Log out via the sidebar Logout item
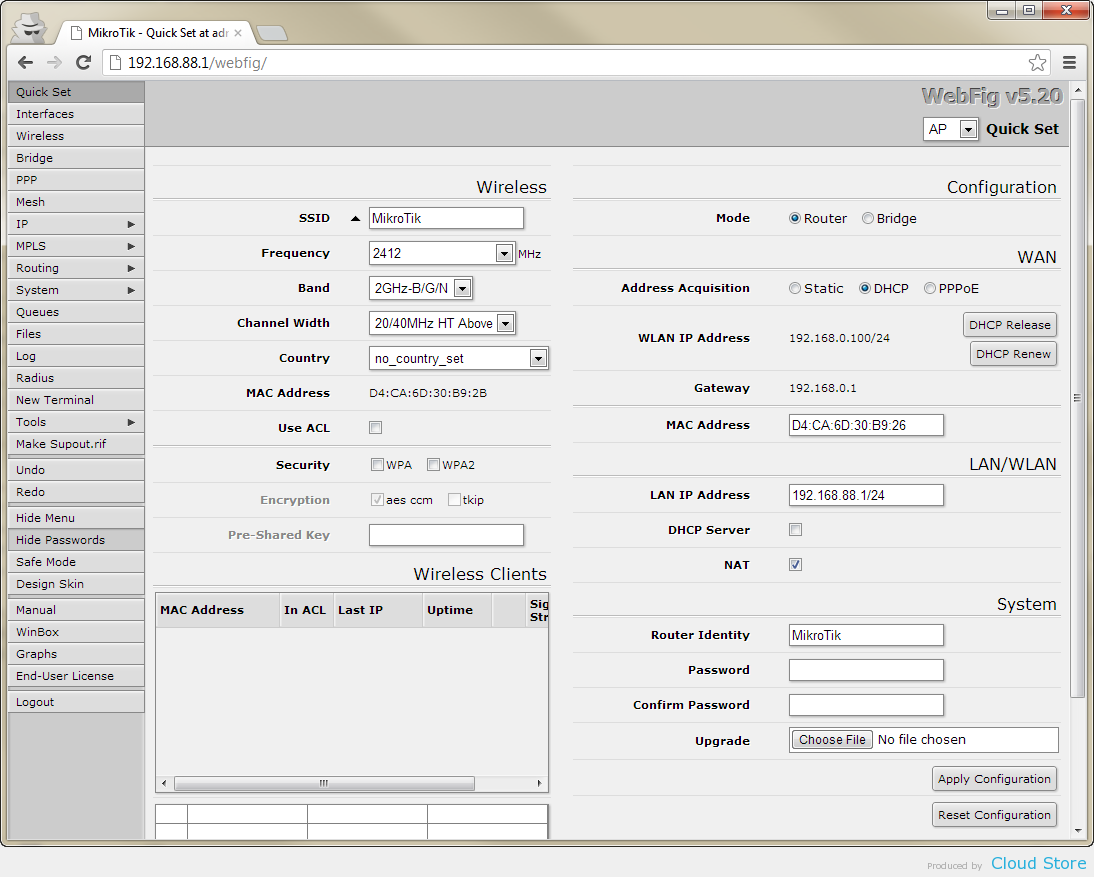Viewport: 1094px width, 877px height. [x=76, y=702]
